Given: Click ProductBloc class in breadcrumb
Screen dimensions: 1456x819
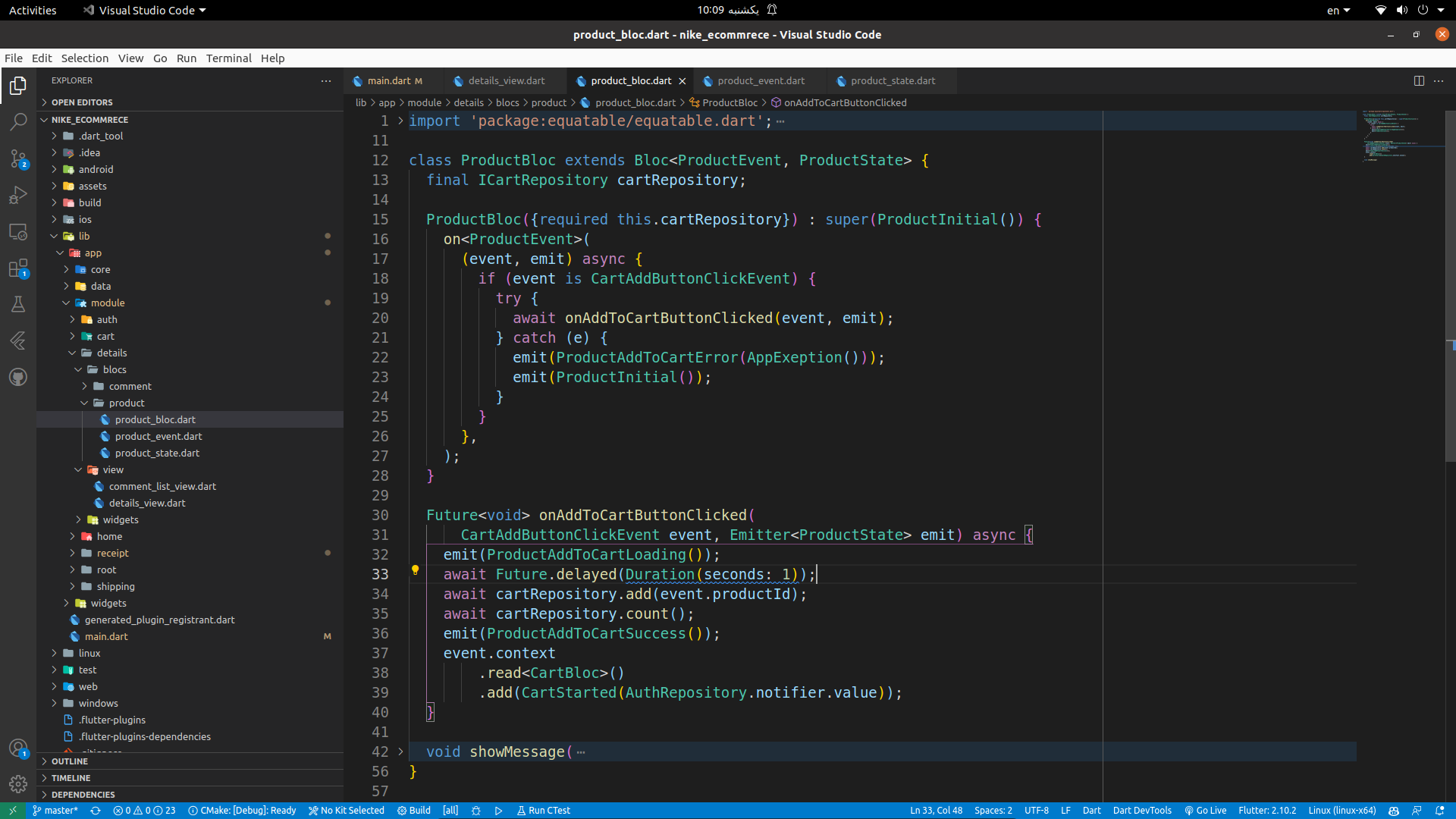Looking at the screenshot, I should coord(723,102).
